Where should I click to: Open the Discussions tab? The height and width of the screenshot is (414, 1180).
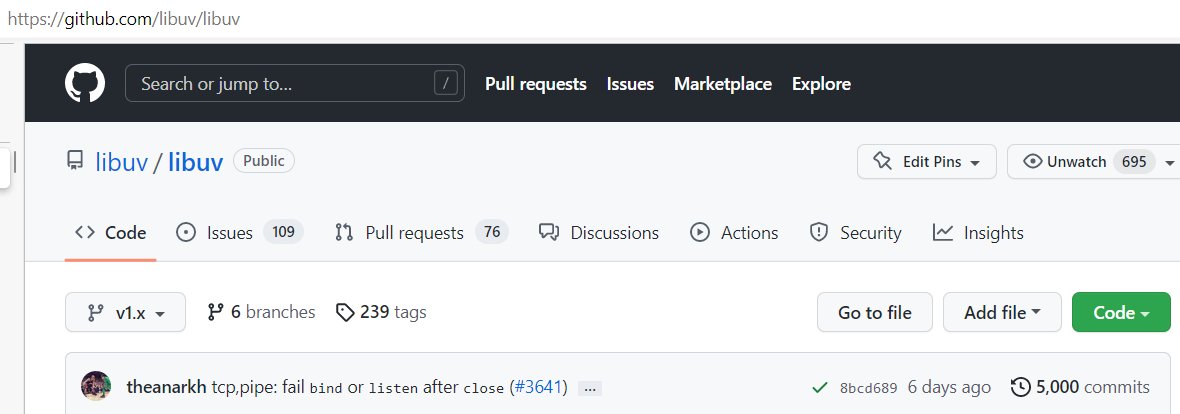point(599,233)
